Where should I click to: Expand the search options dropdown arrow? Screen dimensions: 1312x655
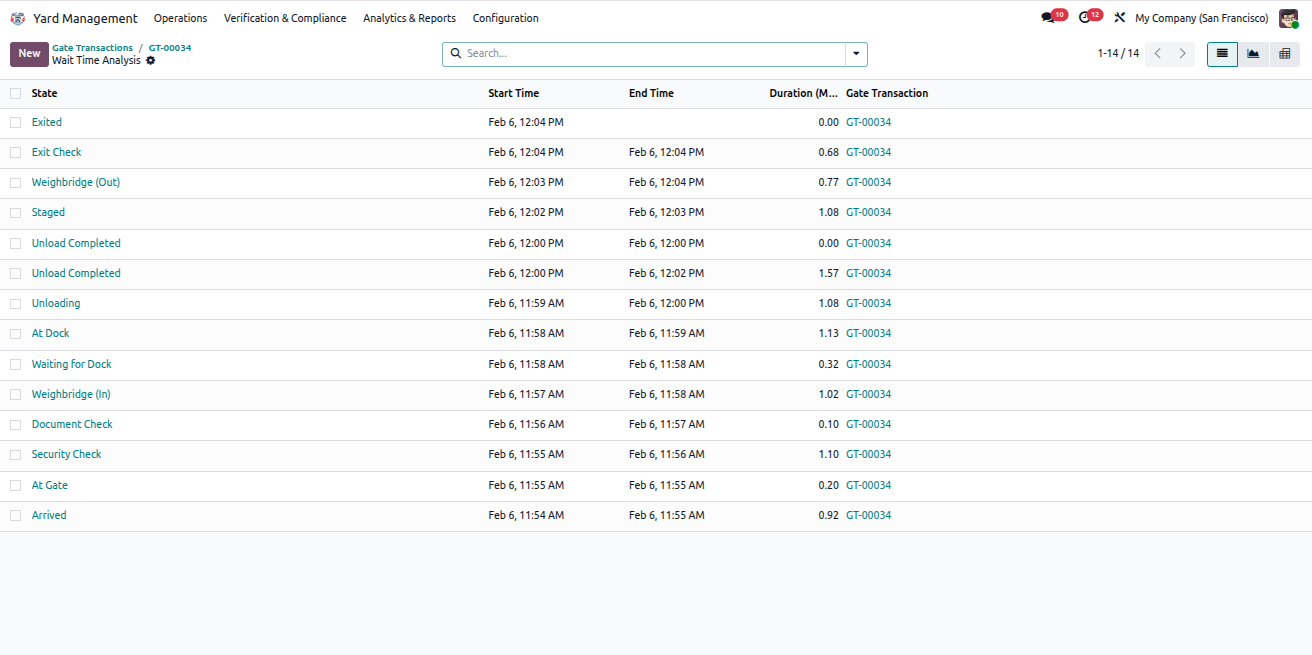point(856,54)
